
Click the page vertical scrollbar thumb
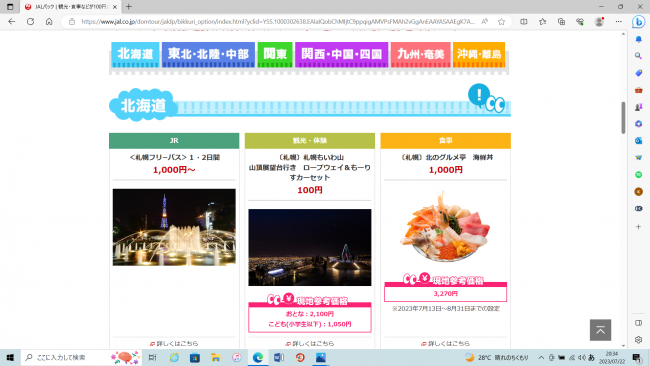point(623,117)
